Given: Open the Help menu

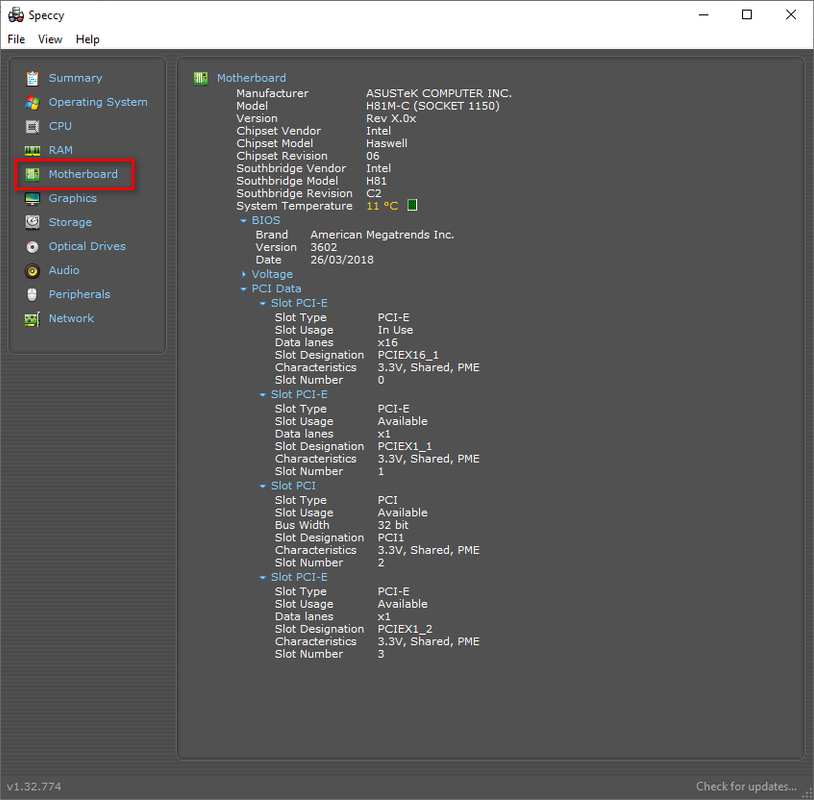Looking at the screenshot, I should point(88,39).
